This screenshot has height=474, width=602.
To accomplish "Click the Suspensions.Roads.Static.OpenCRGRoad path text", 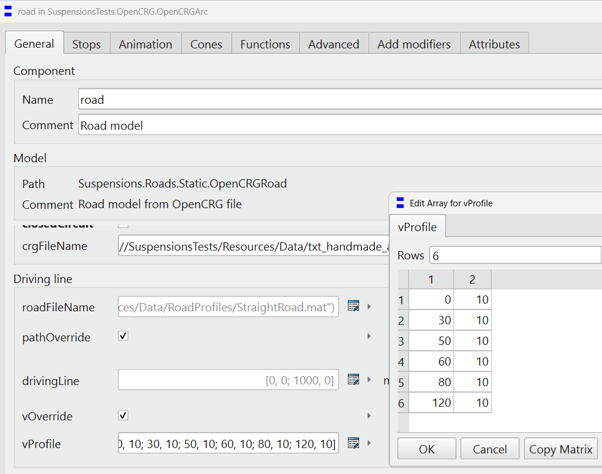I will pos(182,183).
